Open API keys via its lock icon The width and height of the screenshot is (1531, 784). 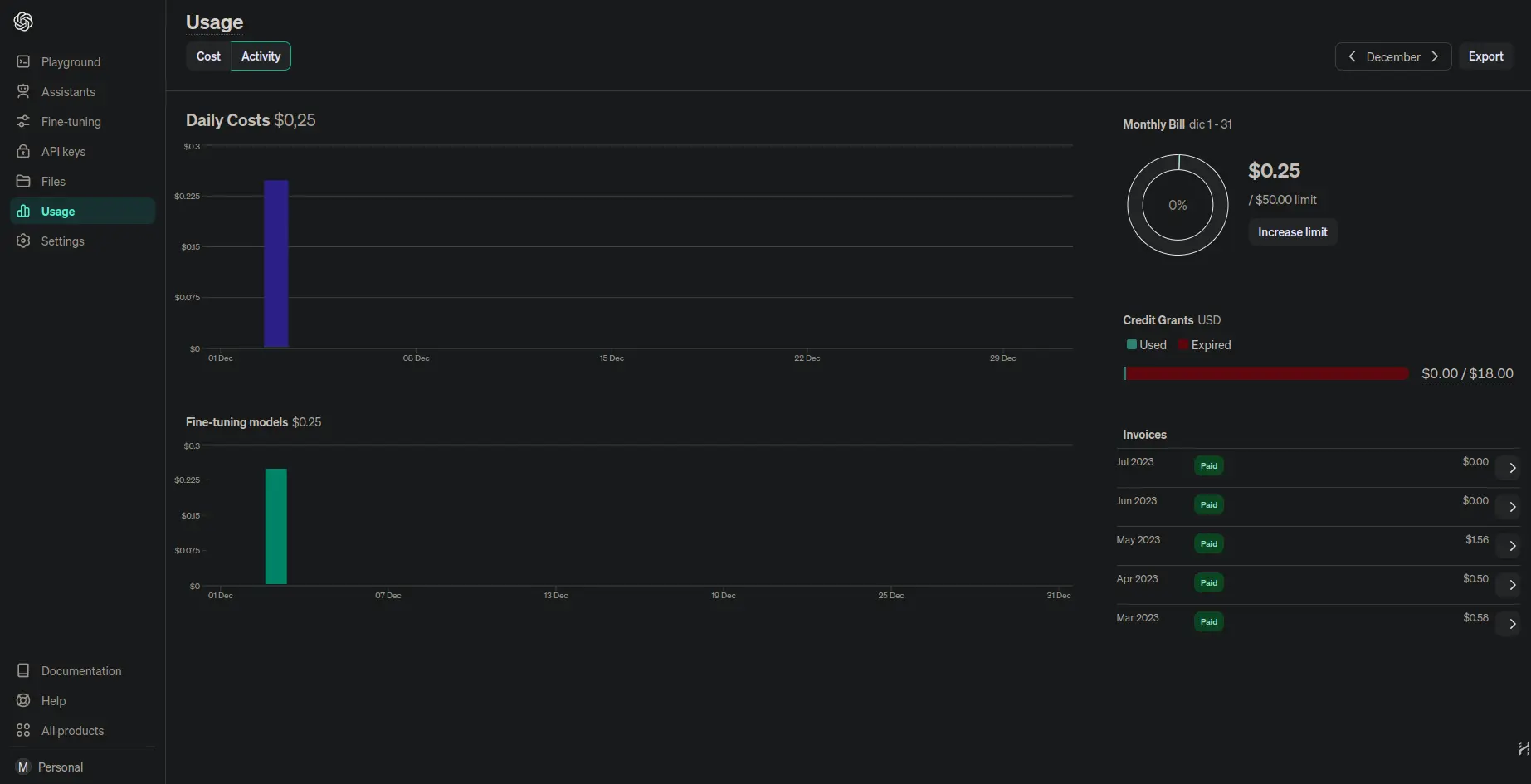(x=23, y=152)
